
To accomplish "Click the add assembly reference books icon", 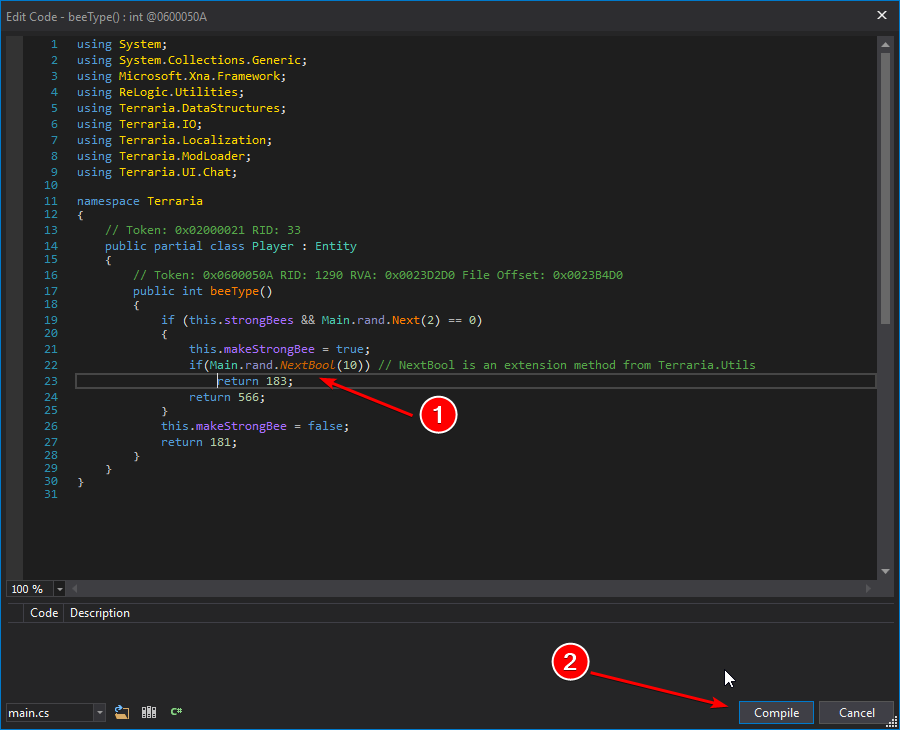I will tap(149, 712).
